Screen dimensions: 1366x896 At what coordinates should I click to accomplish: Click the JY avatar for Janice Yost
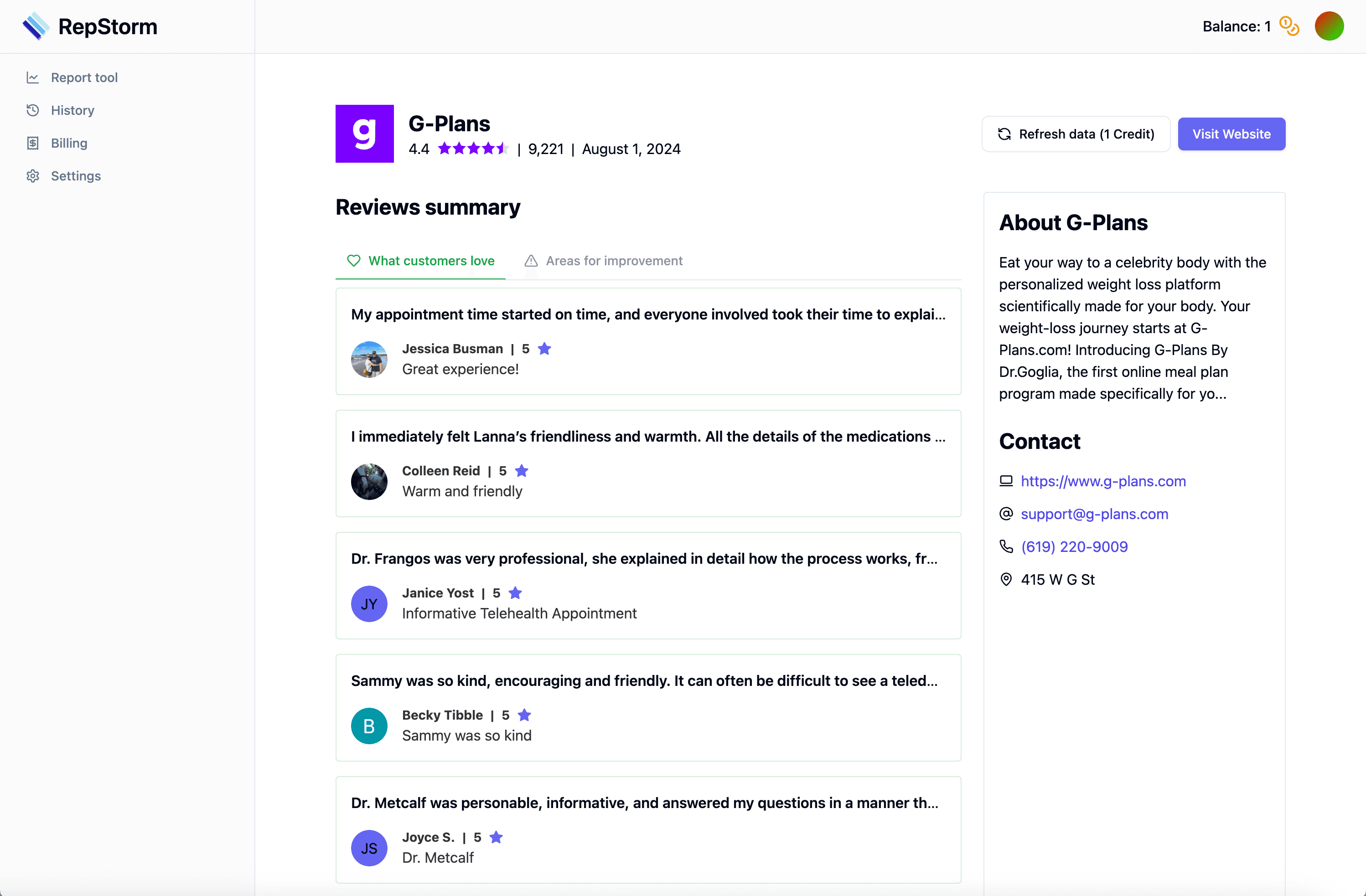369,603
